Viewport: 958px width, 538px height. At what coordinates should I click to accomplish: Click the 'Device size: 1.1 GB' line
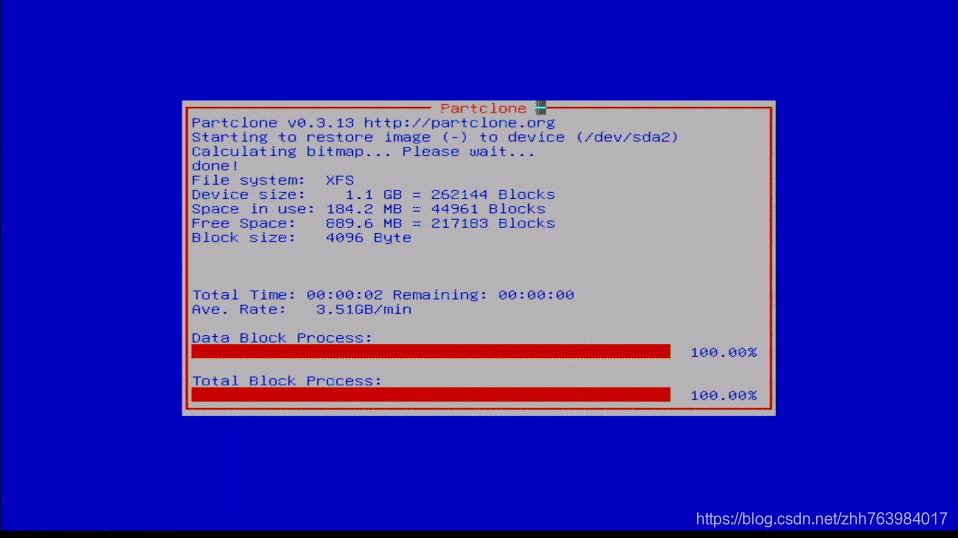click(x=373, y=195)
